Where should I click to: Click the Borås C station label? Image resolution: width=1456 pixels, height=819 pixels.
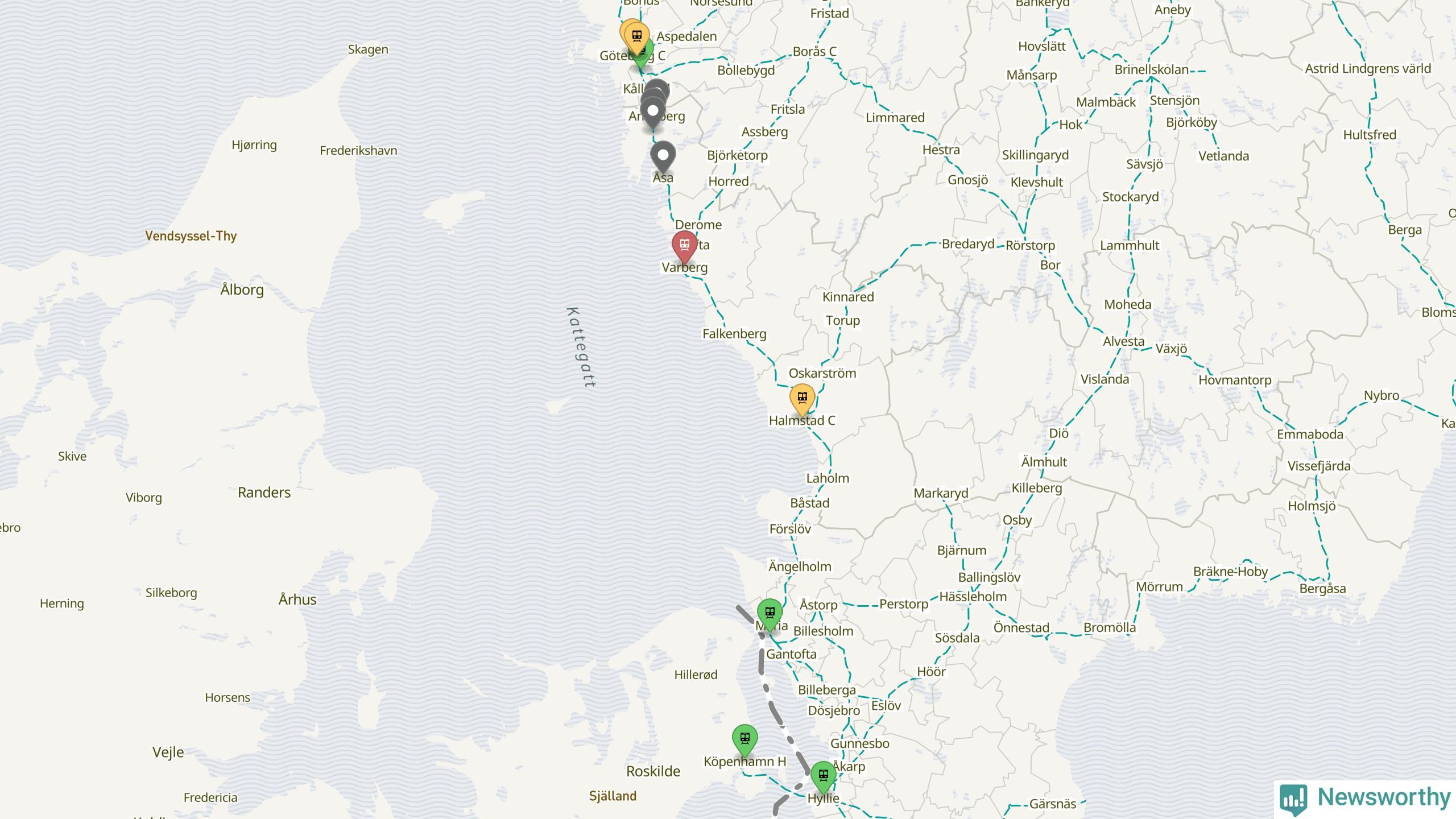coord(814,52)
